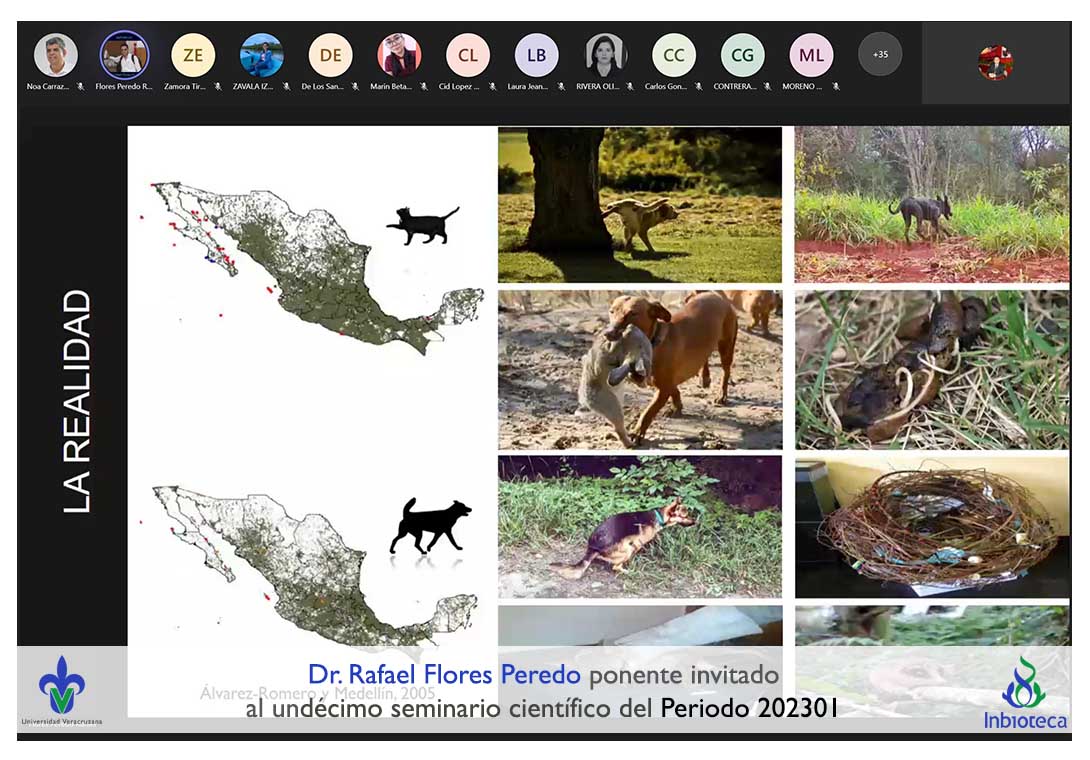Select the CG CONTRERA avatar
Viewport: 1090px width, 760px height.
(742, 56)
